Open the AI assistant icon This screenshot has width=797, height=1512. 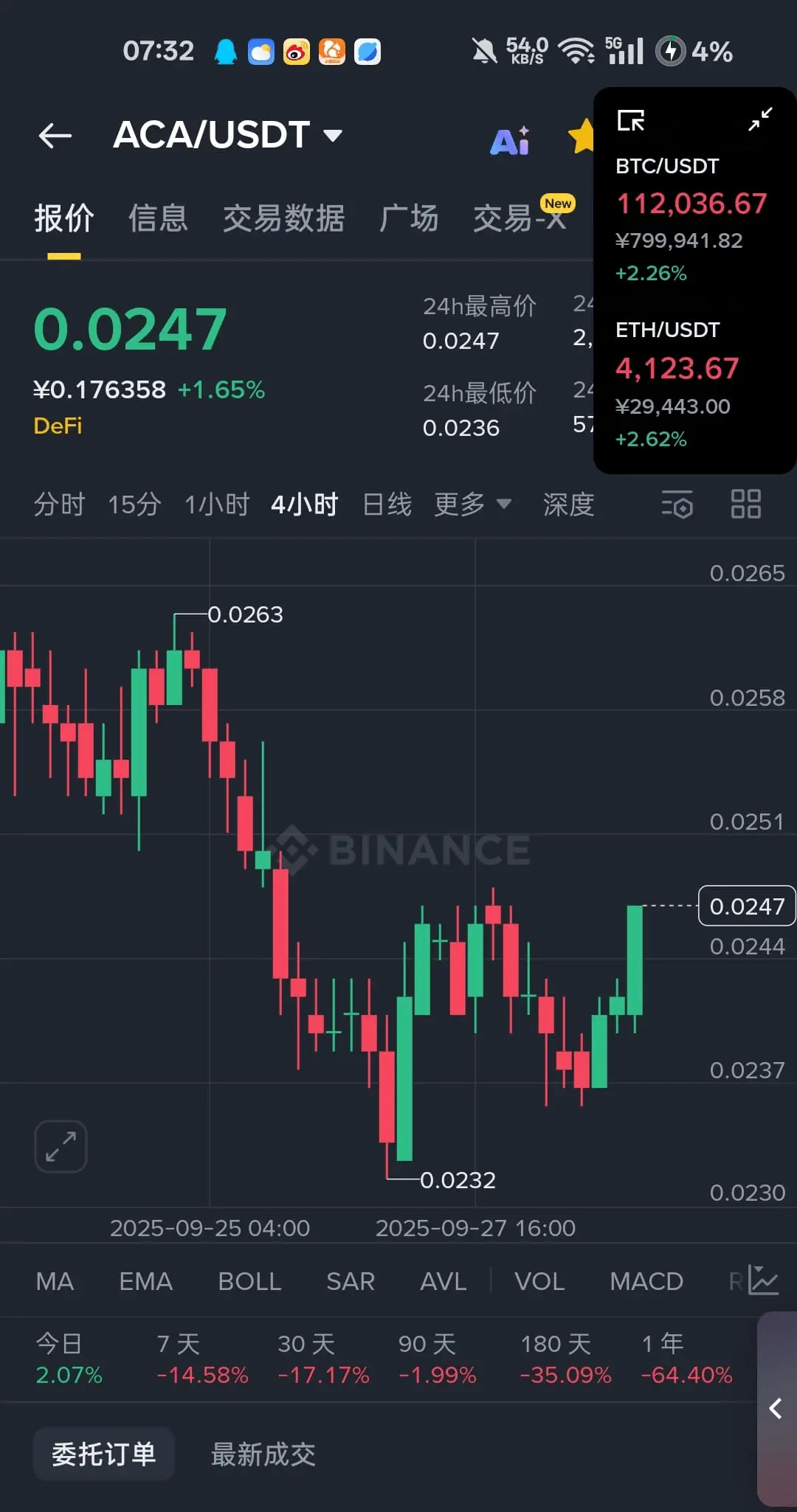510,139
